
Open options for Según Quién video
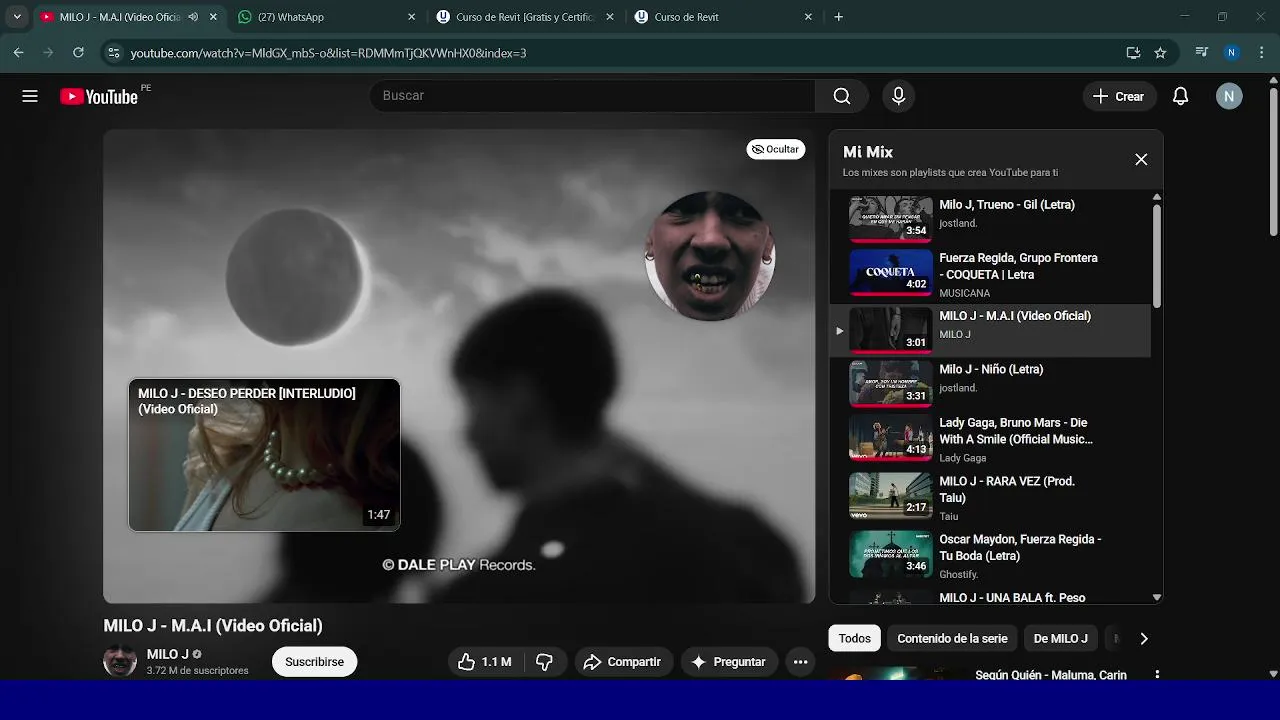coord(1157,675)
